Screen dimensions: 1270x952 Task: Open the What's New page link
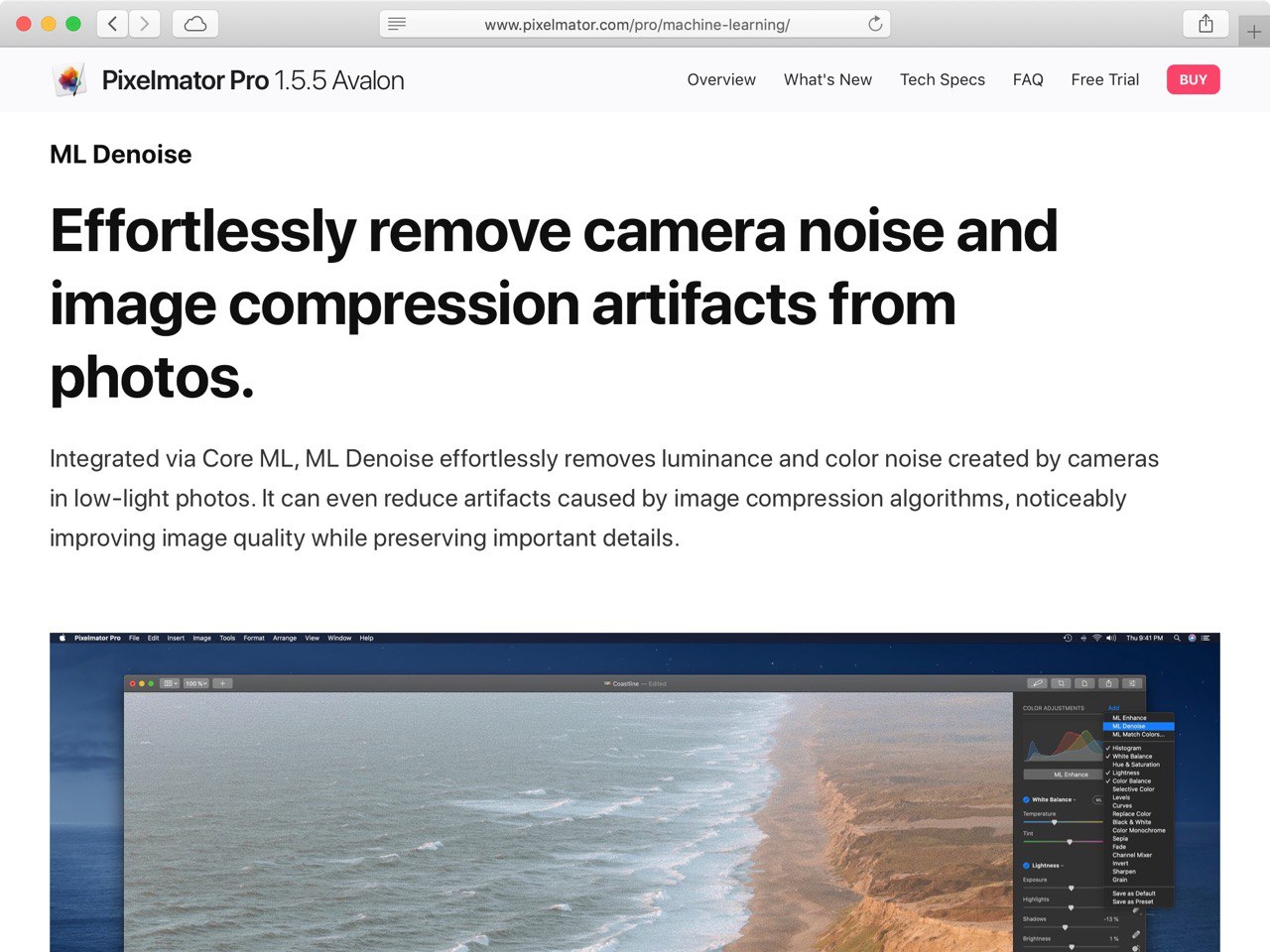(x=827, y=79)
